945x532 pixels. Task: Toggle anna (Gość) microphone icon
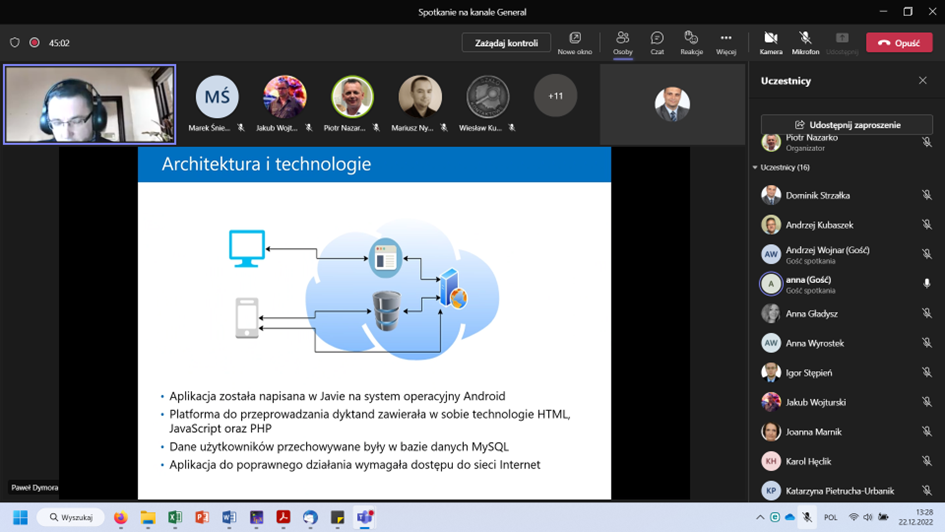927,284
